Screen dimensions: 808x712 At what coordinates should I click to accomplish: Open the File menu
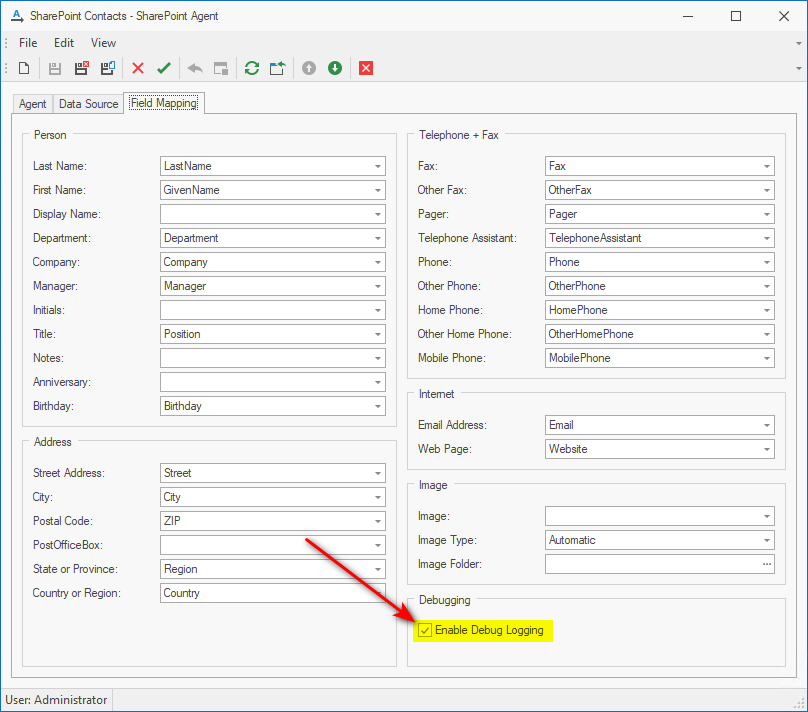[x=28, y=43]
